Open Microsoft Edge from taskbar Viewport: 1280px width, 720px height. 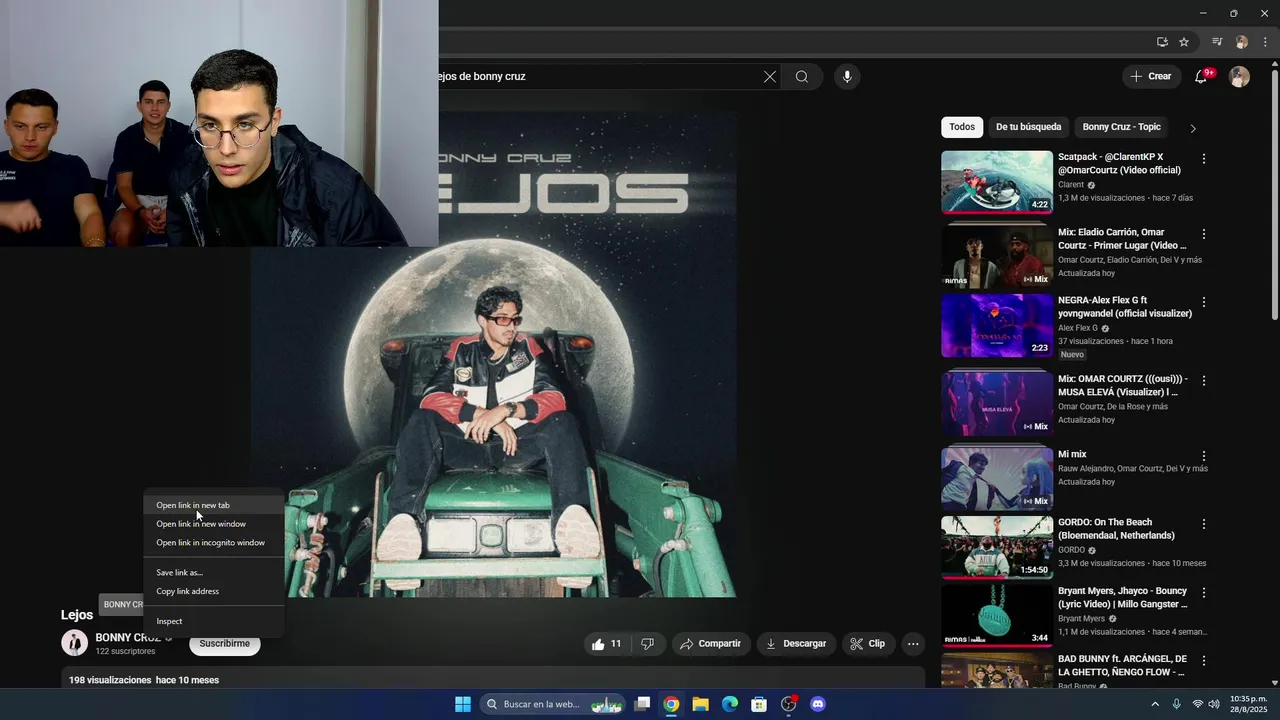(x=730, y=704)
